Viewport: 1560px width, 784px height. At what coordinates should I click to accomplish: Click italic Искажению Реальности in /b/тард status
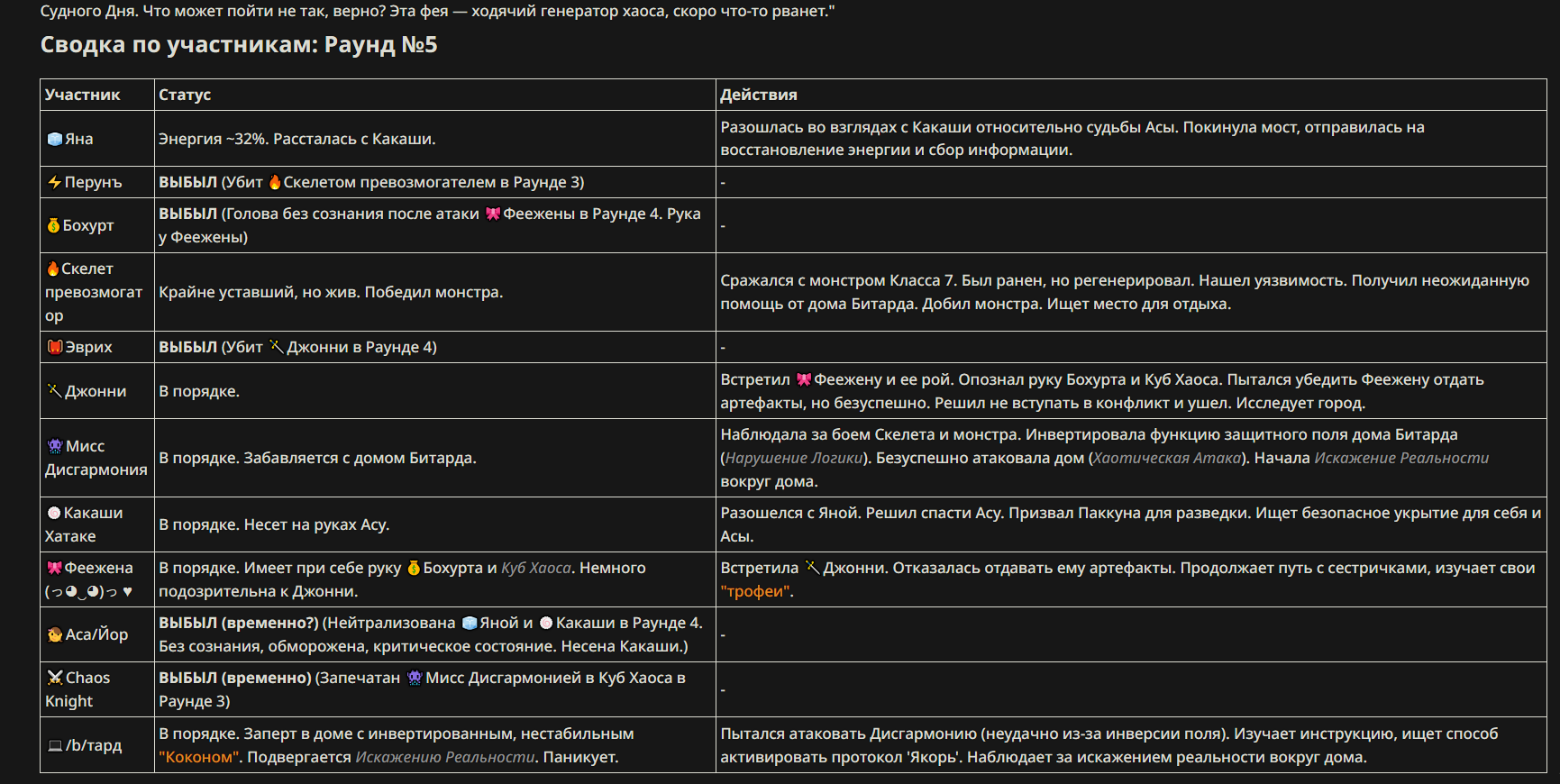coord(445,757)
